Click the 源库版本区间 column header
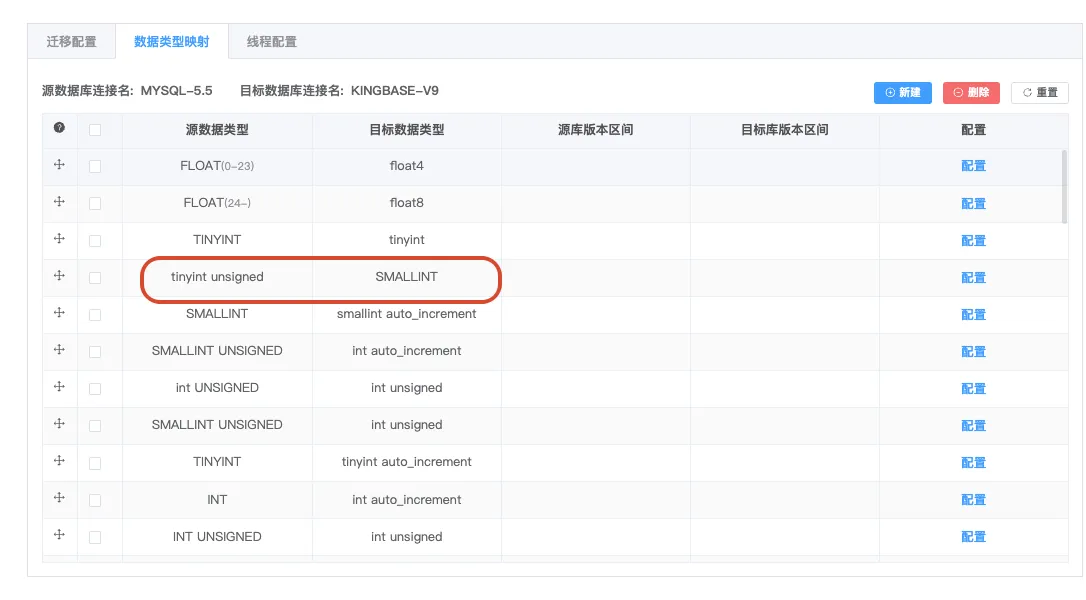 596,130
